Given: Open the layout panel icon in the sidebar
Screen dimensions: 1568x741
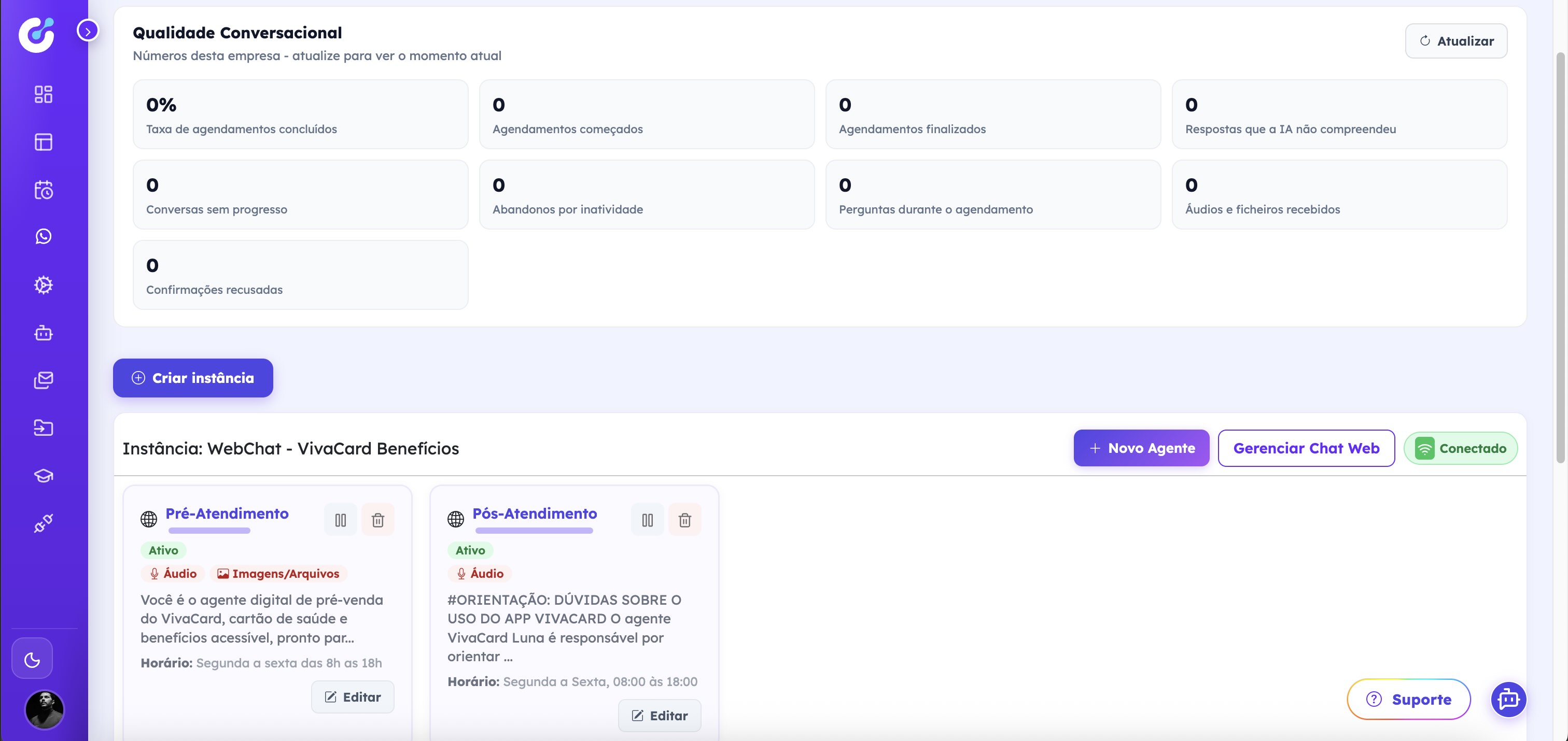Looking at the screenshot, I should point(43,142).
